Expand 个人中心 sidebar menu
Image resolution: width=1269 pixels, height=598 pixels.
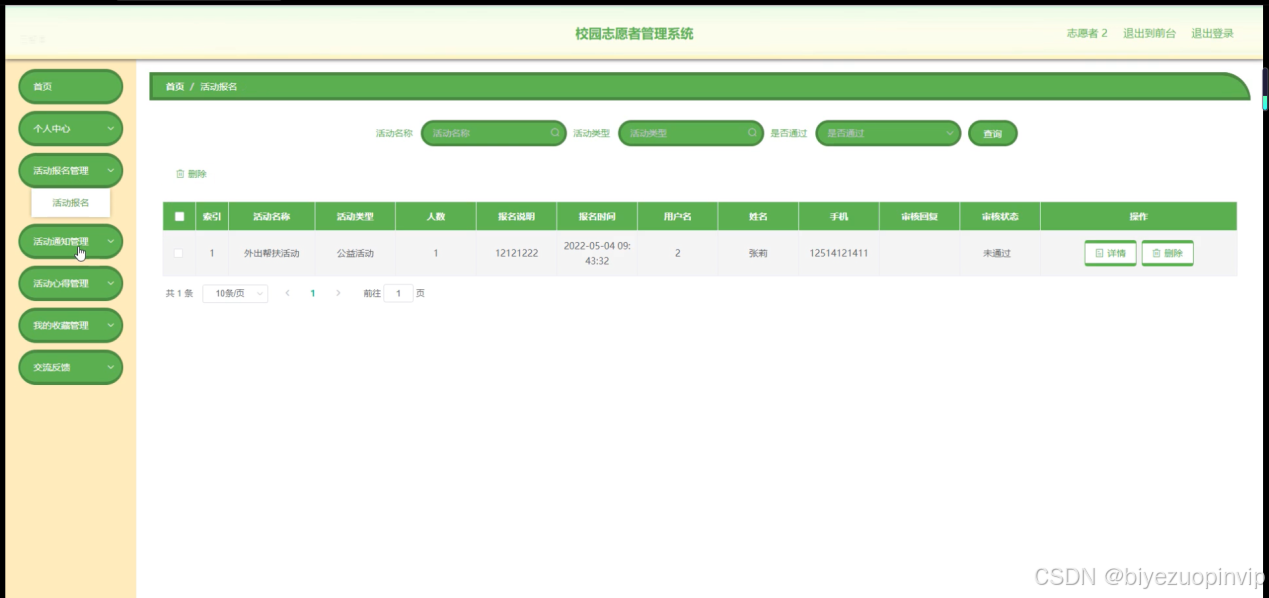70,128
